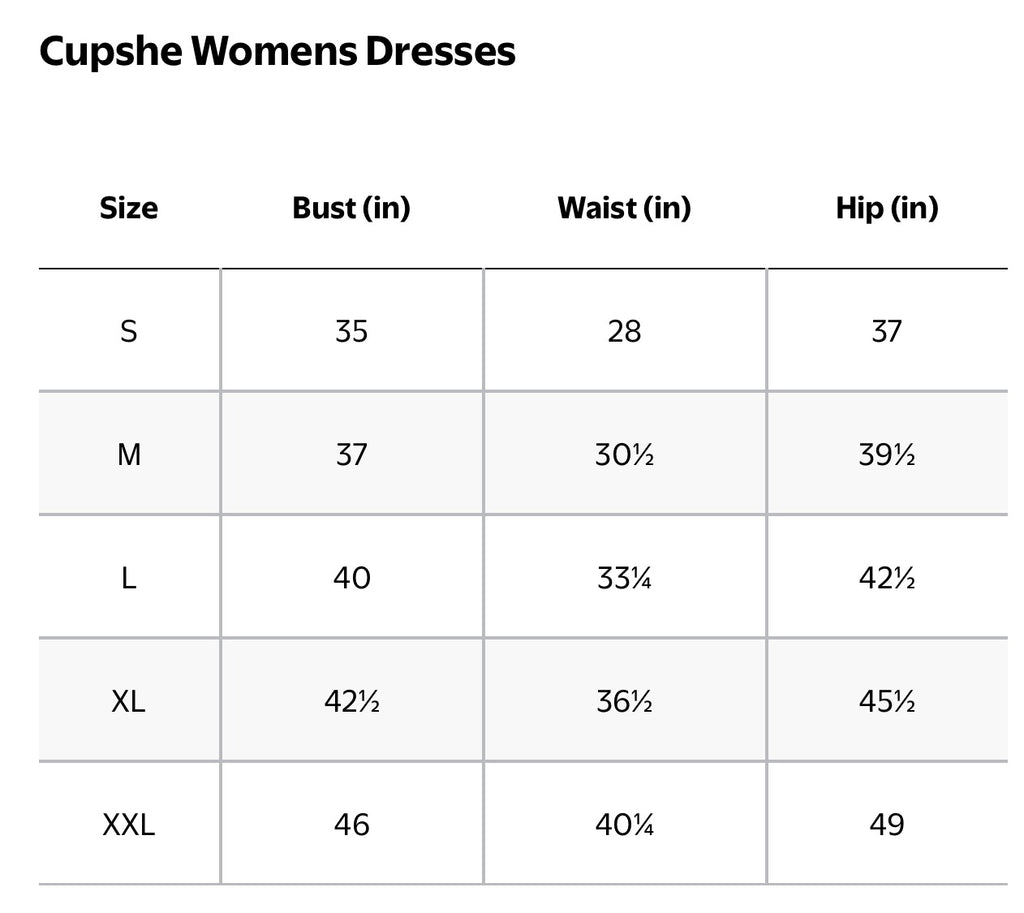Click the Size column header
Viewport: 1024px width, 913px height.
tap(129, 208)
